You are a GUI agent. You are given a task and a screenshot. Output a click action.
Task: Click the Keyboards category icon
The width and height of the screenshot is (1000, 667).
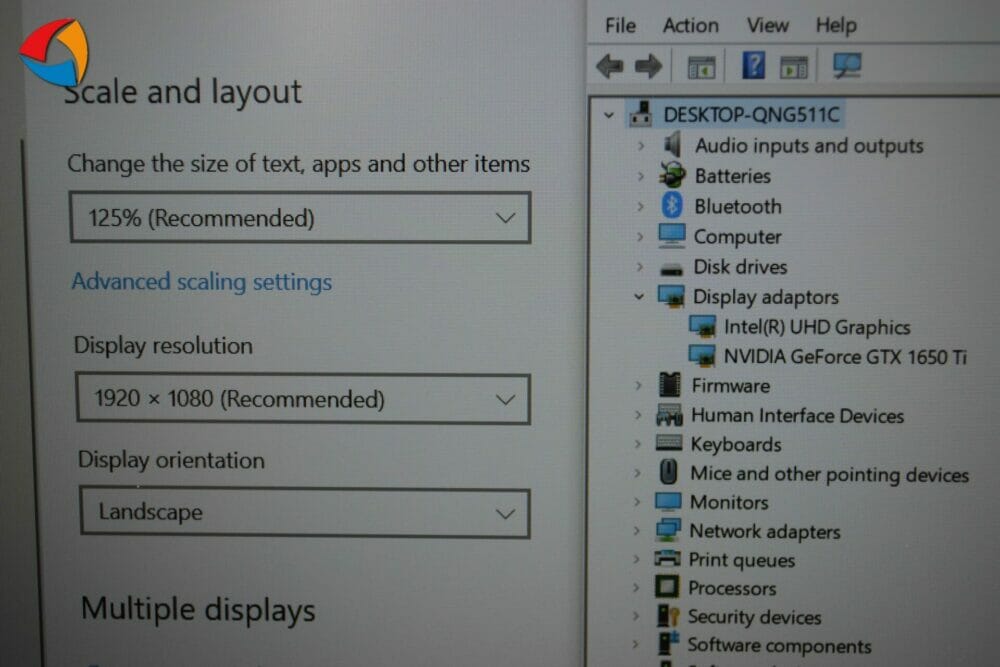click(x=668, y=443)
